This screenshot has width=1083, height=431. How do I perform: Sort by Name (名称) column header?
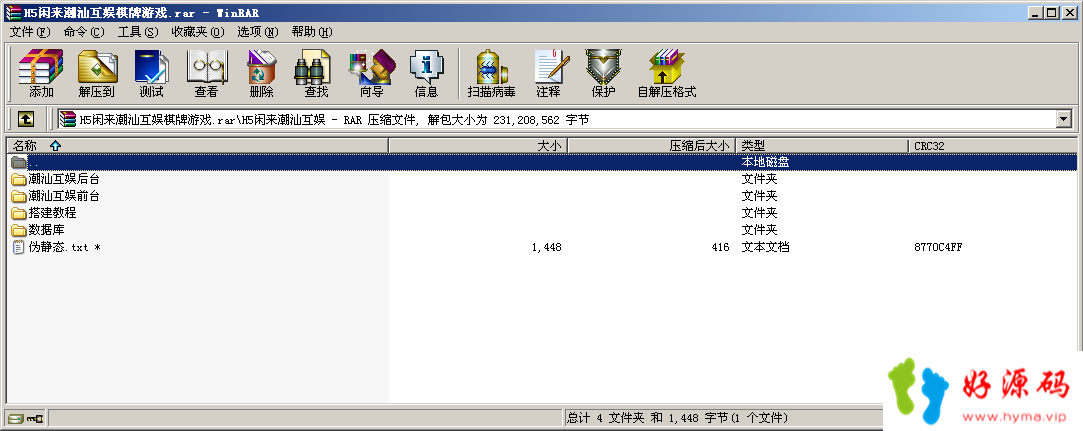pos(197,146)
